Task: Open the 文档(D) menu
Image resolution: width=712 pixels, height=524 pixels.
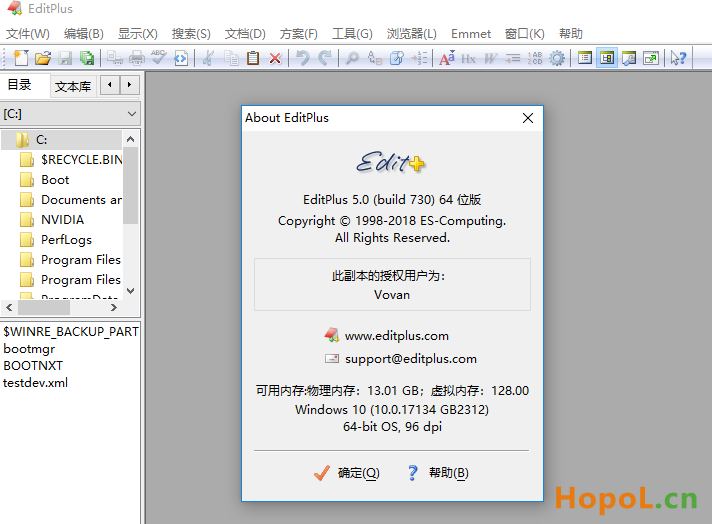Action: (x=245, y=34)
